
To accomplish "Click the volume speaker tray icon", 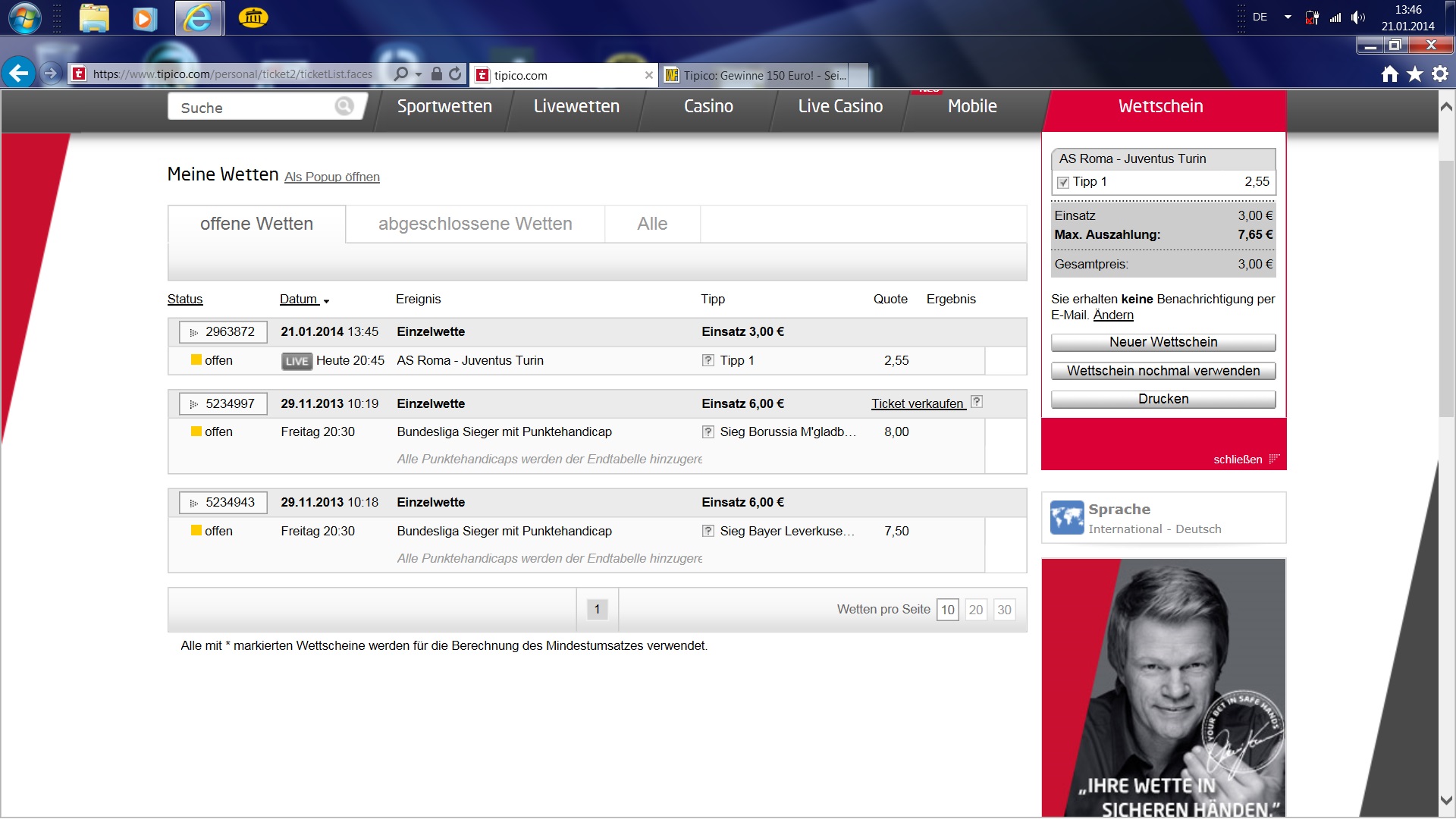I will (x=1357, y=17).
